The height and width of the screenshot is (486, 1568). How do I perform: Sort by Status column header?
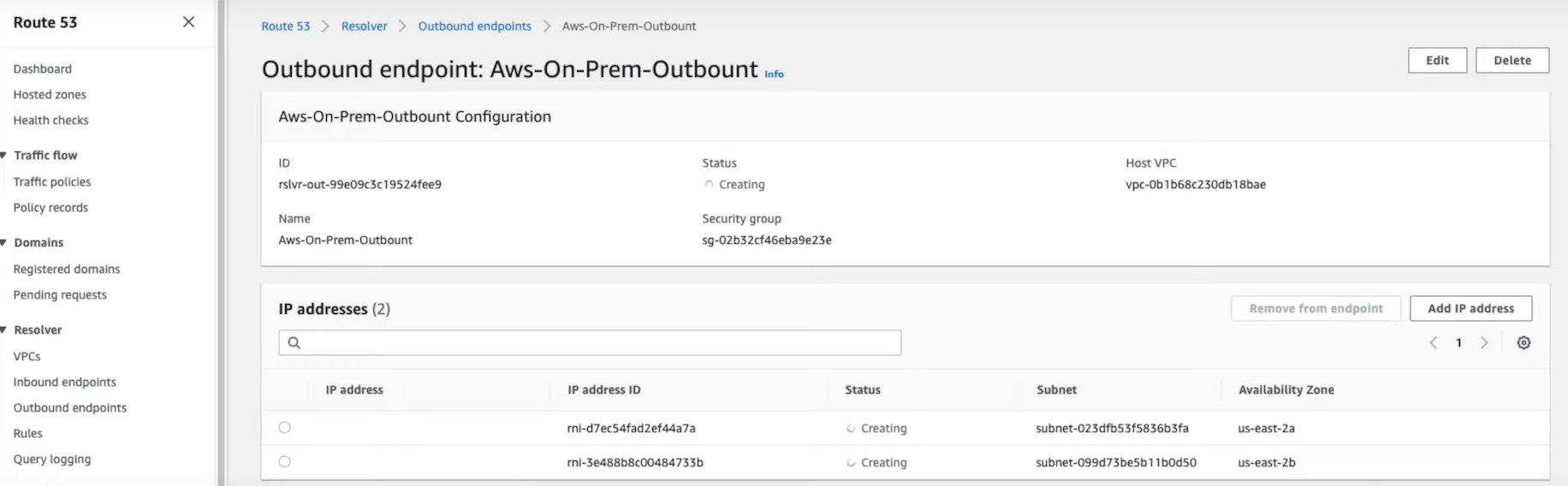[x=863, y=390]
